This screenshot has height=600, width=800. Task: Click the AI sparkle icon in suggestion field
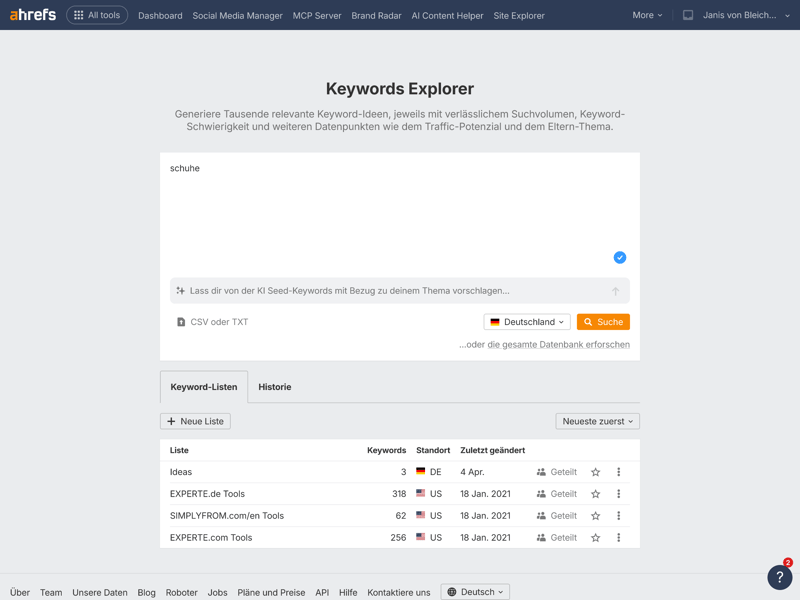coord(180,291)
